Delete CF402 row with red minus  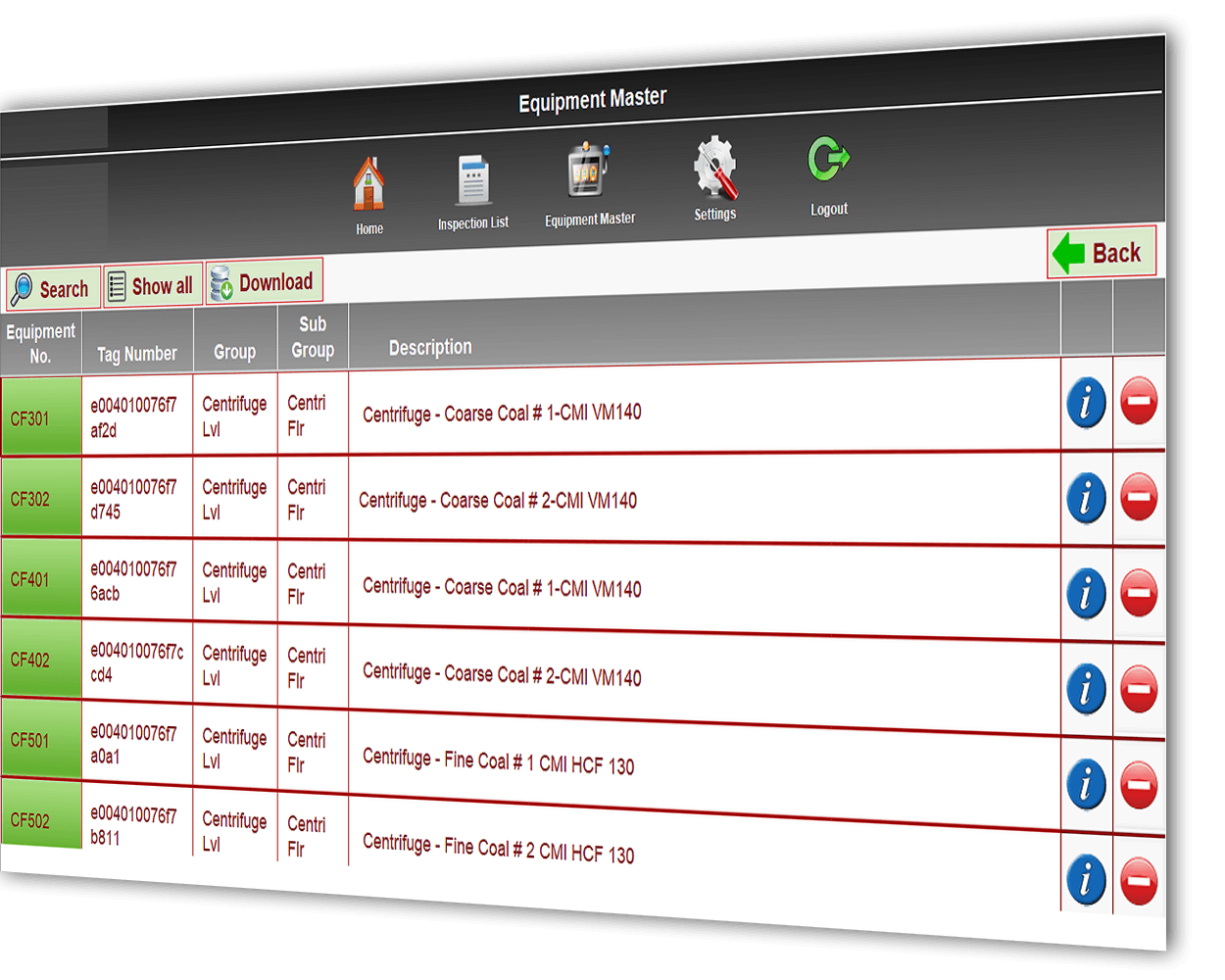[1139, 689]
